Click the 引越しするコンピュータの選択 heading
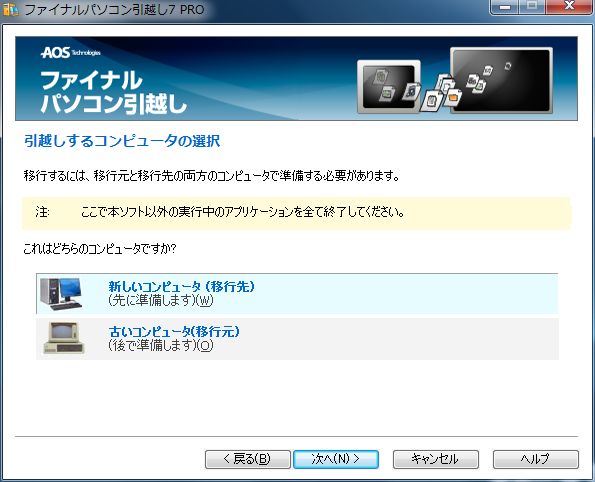This screenshot has width=595, height=482. [122, 141]
